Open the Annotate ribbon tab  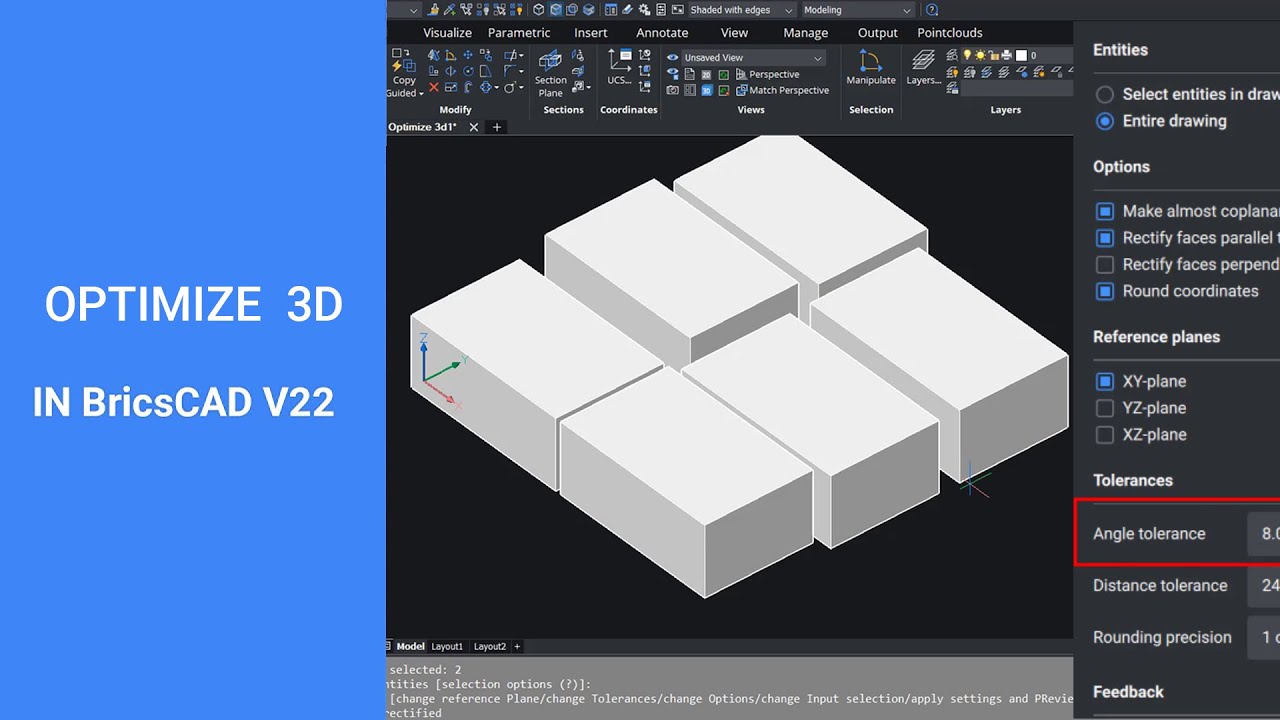662,33
